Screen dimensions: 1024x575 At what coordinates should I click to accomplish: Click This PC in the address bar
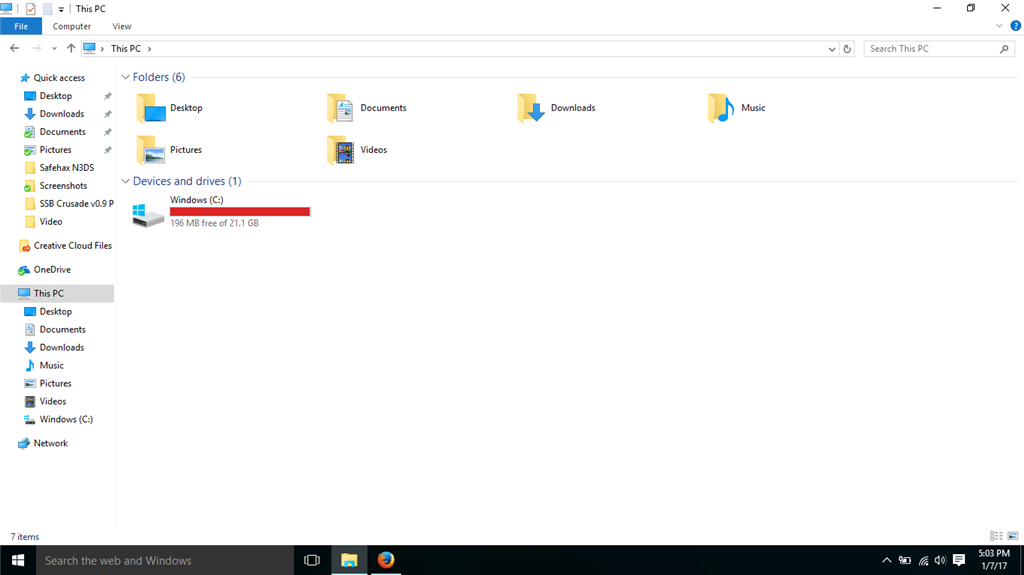pyautogui.click(x=125, y=48)
